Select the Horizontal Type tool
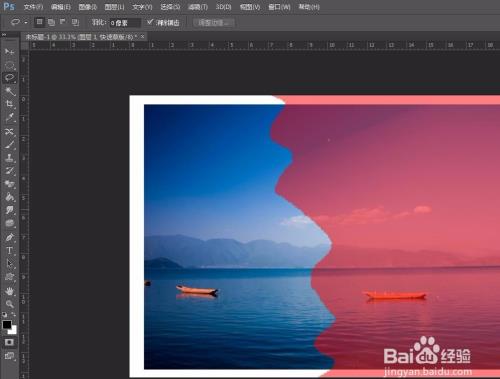The width and height of the screenshot is (500, 379). click(x=9, y=251)
